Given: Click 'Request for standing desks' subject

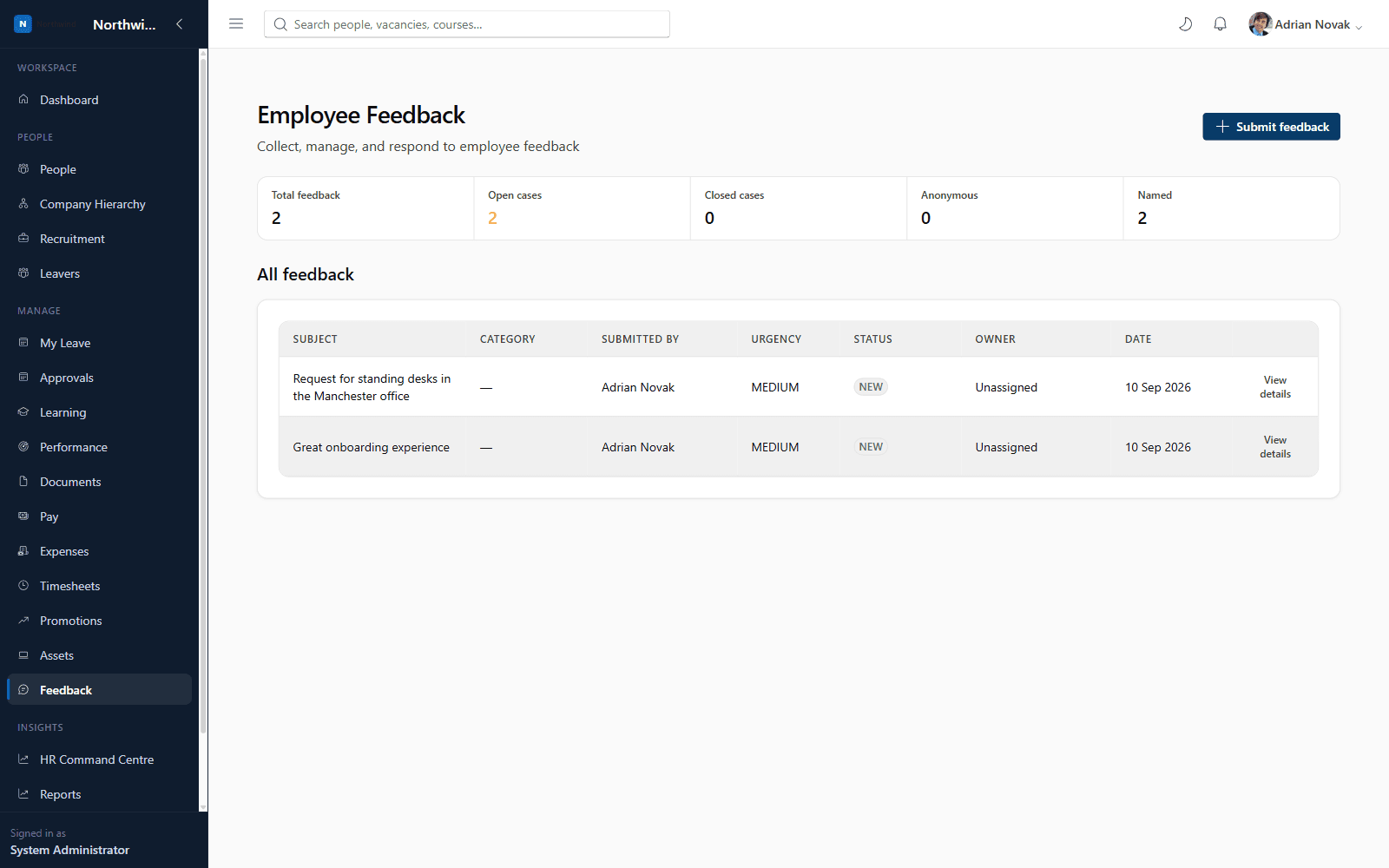Looking at the screenshot, I should coord(372,387).
